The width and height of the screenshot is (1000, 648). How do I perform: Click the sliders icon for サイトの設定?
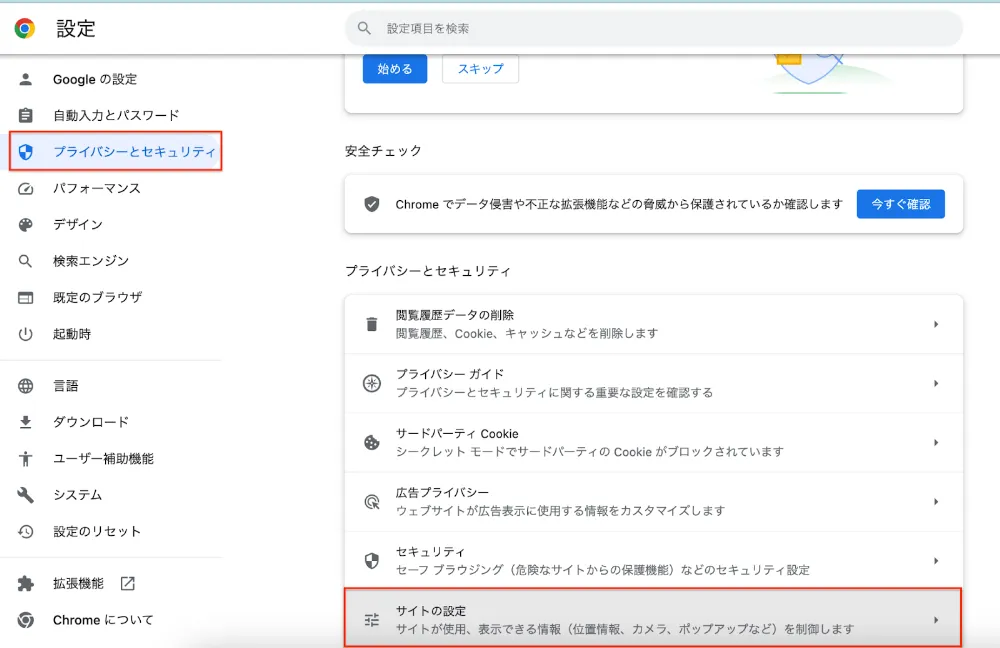(x=372, y=620)
